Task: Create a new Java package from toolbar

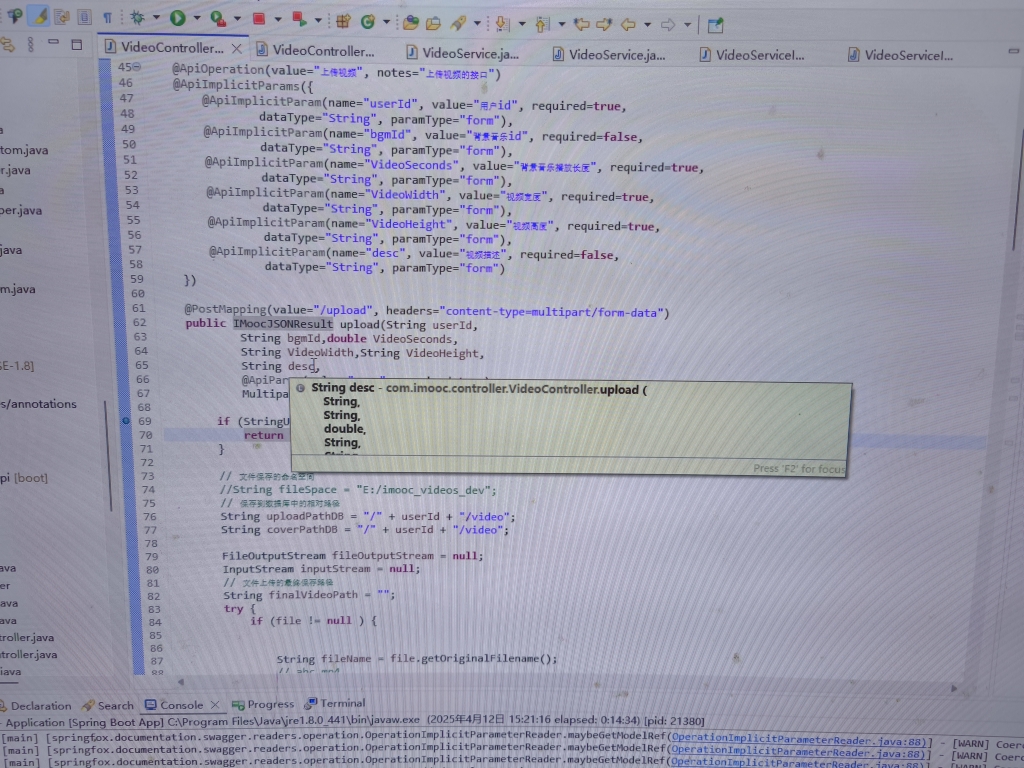Action: pos(344,22)
